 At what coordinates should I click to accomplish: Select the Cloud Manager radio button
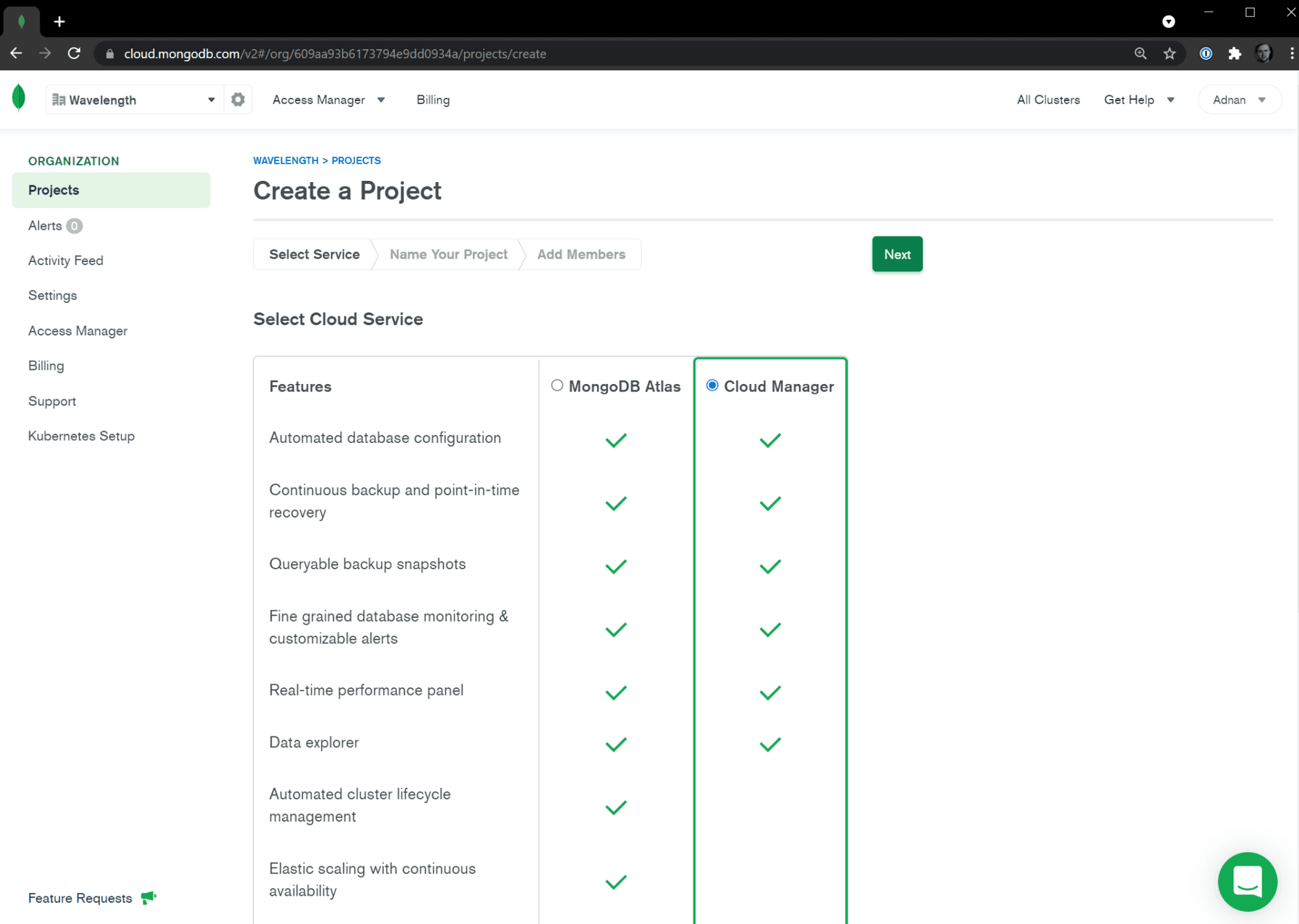click(x=712, y=386)
